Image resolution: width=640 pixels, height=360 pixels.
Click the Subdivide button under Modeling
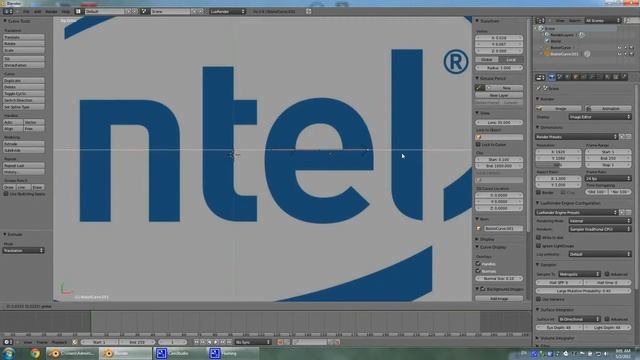click(x=24, y=150)
